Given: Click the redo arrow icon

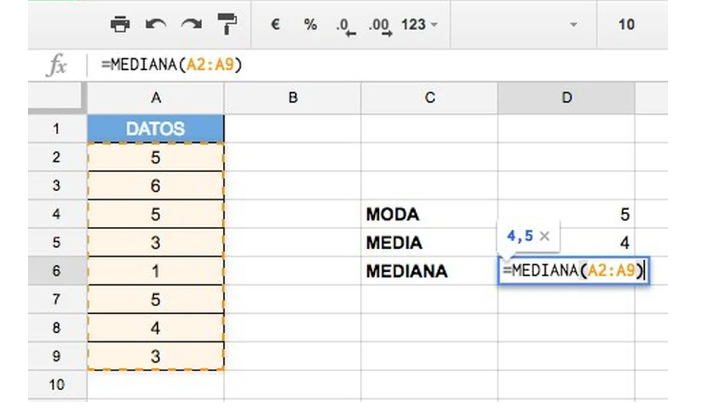Looking at the screenshot, I should (x=191, y=24).
